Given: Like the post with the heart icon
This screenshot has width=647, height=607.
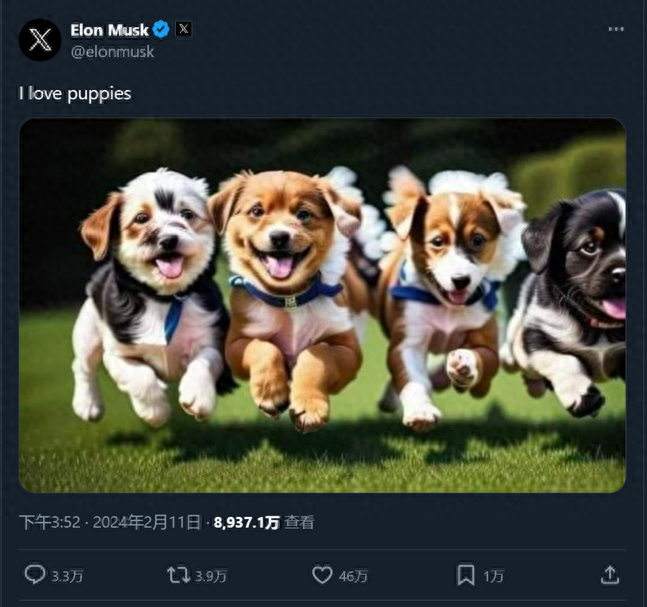Looking at the screenshot, I should [322, 575].
